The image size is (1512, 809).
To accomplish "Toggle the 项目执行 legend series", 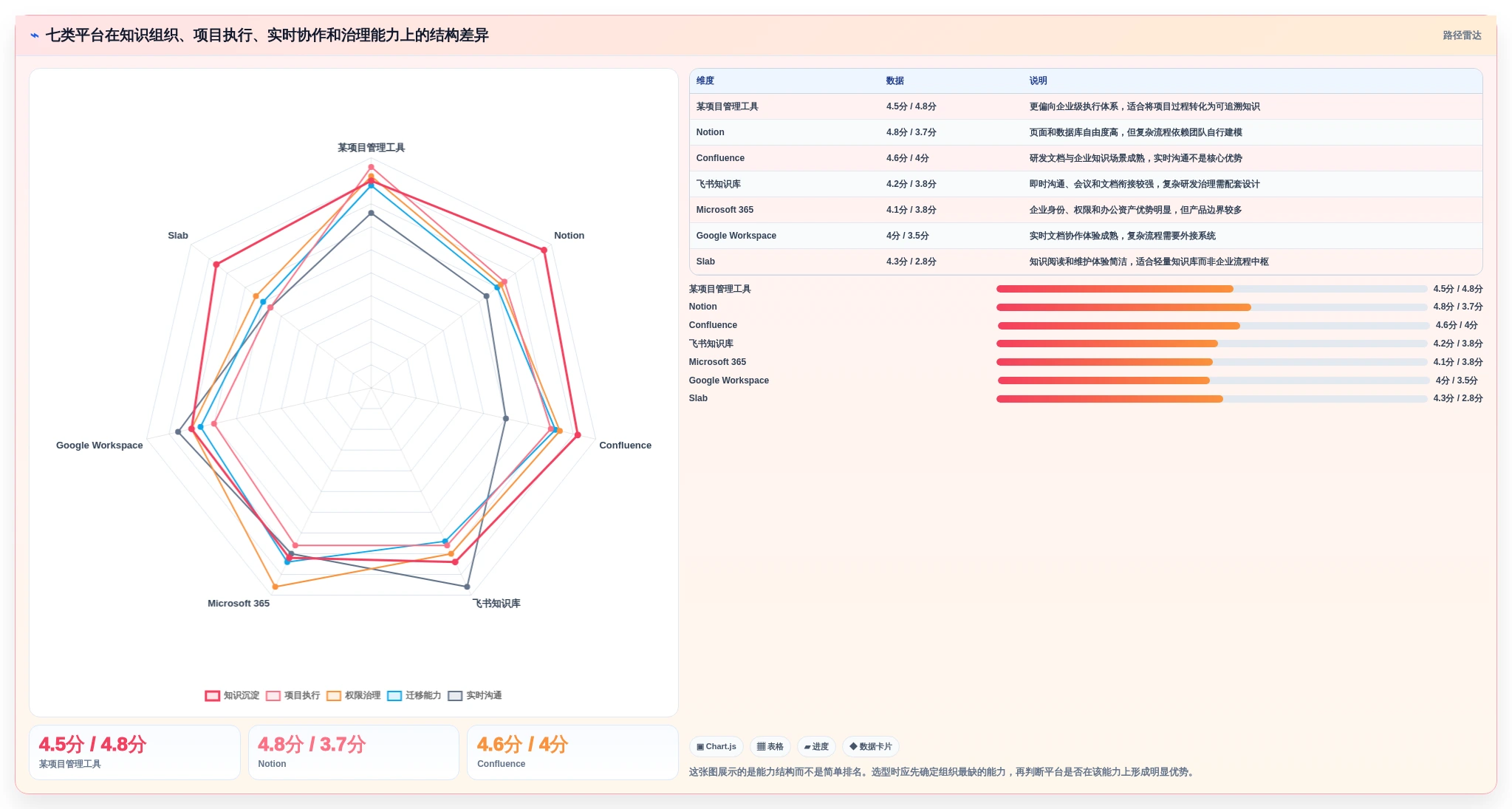I will [293, 695].
